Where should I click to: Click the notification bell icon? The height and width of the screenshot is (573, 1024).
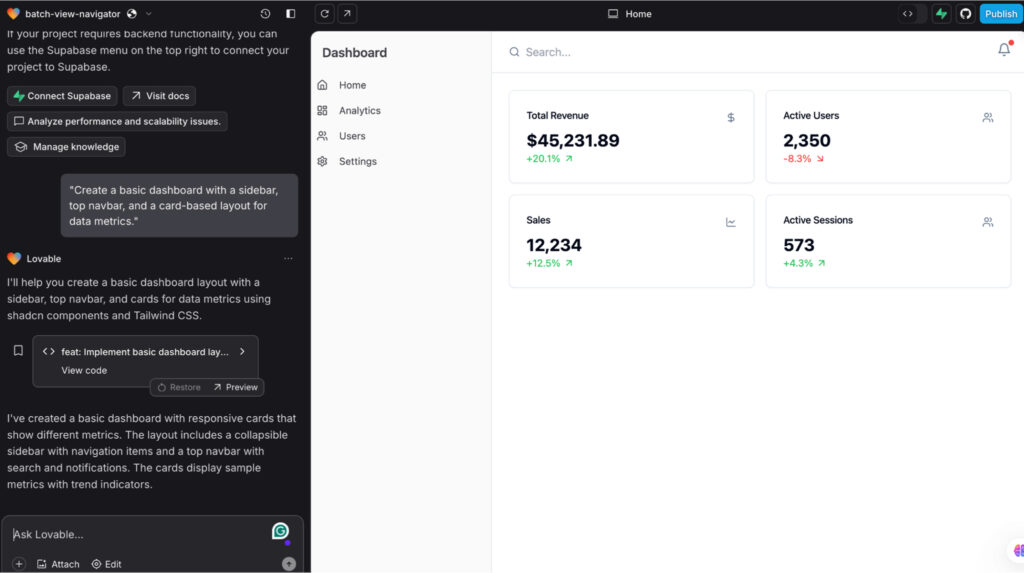tap(1004, 50)
